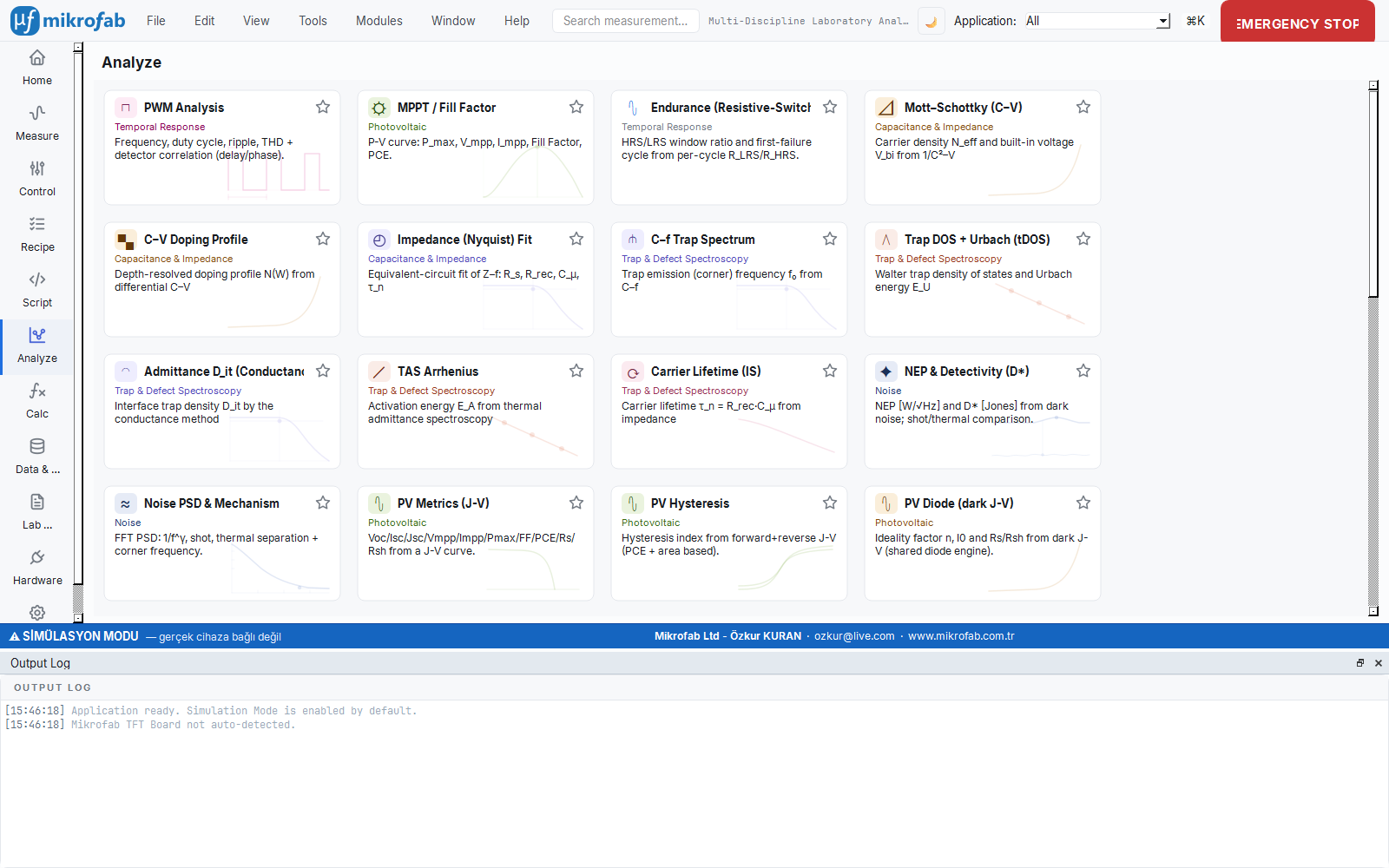The width and height of the screenshot is (1389, 868).
Task: Click the NEP & Detectivity icon
Action: (886, 372)
